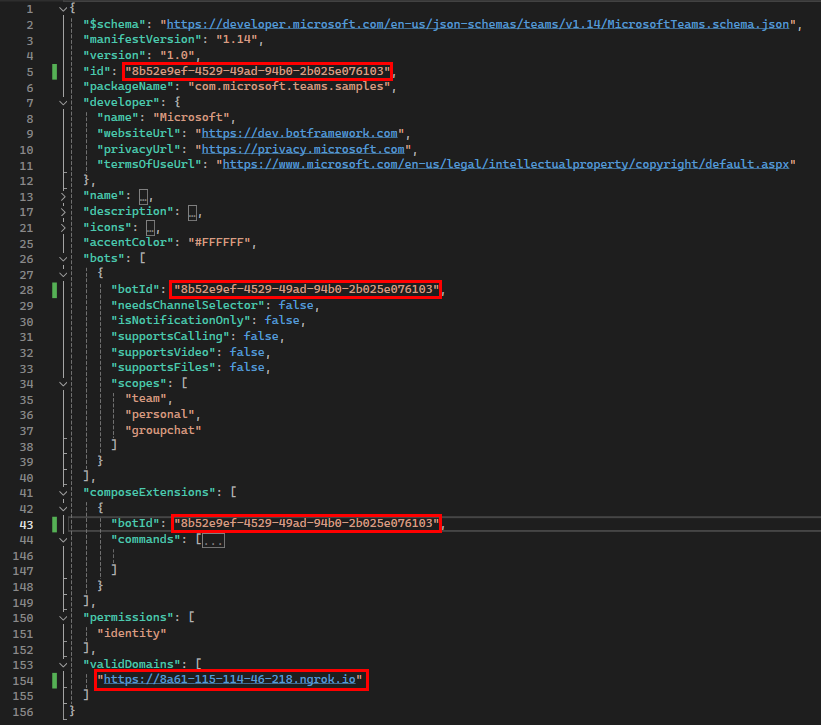Viewport: 821px width, 725px height.
Task: Collapse the bot object on line 27
Action: [63, 274]
